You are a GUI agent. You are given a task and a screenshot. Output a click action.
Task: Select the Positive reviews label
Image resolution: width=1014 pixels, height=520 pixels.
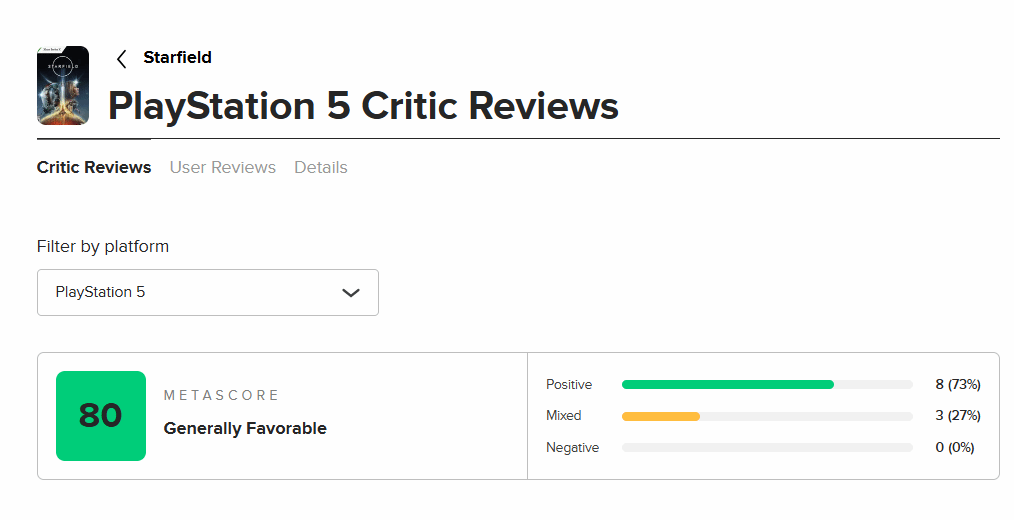569,385
